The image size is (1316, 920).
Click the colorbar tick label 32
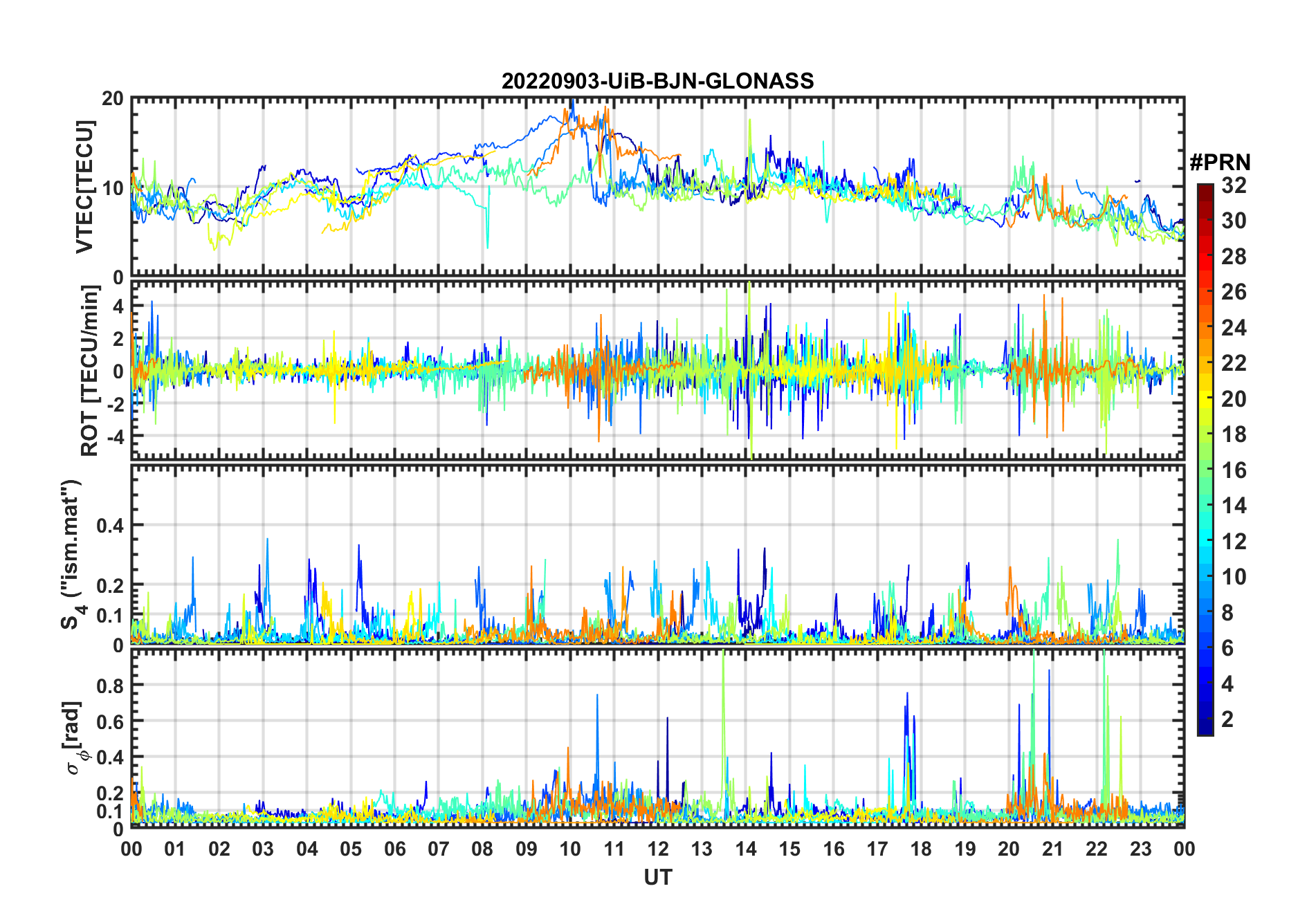click(1234, 185)
